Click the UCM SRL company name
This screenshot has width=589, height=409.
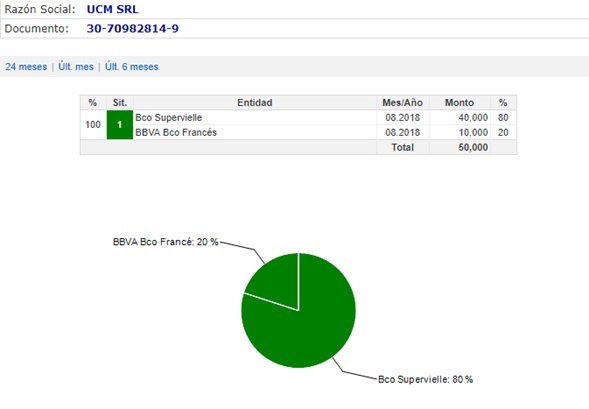[x=112, y=9]
